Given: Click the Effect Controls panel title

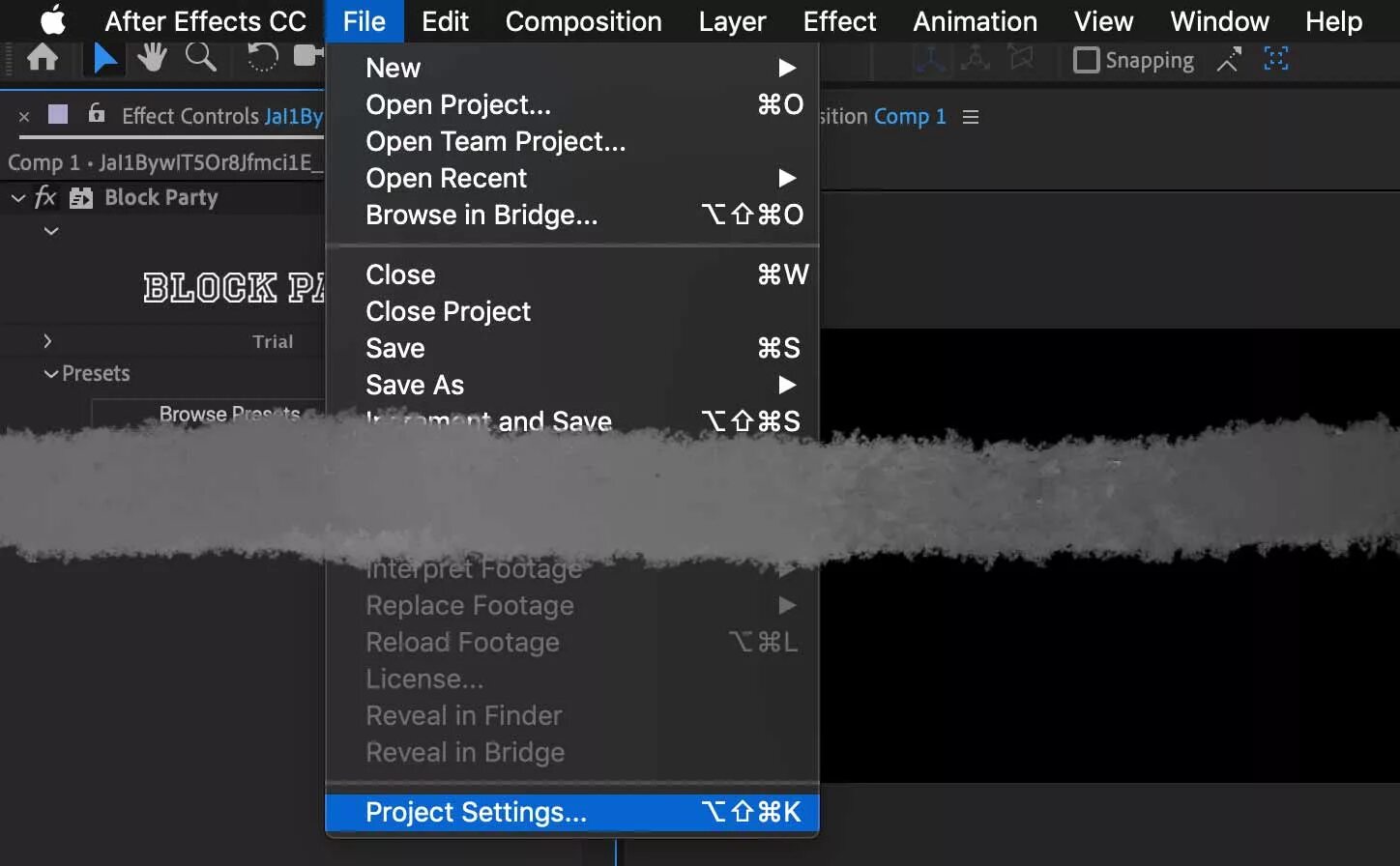Looking at the screenshot, I should (x=221, y=116).
